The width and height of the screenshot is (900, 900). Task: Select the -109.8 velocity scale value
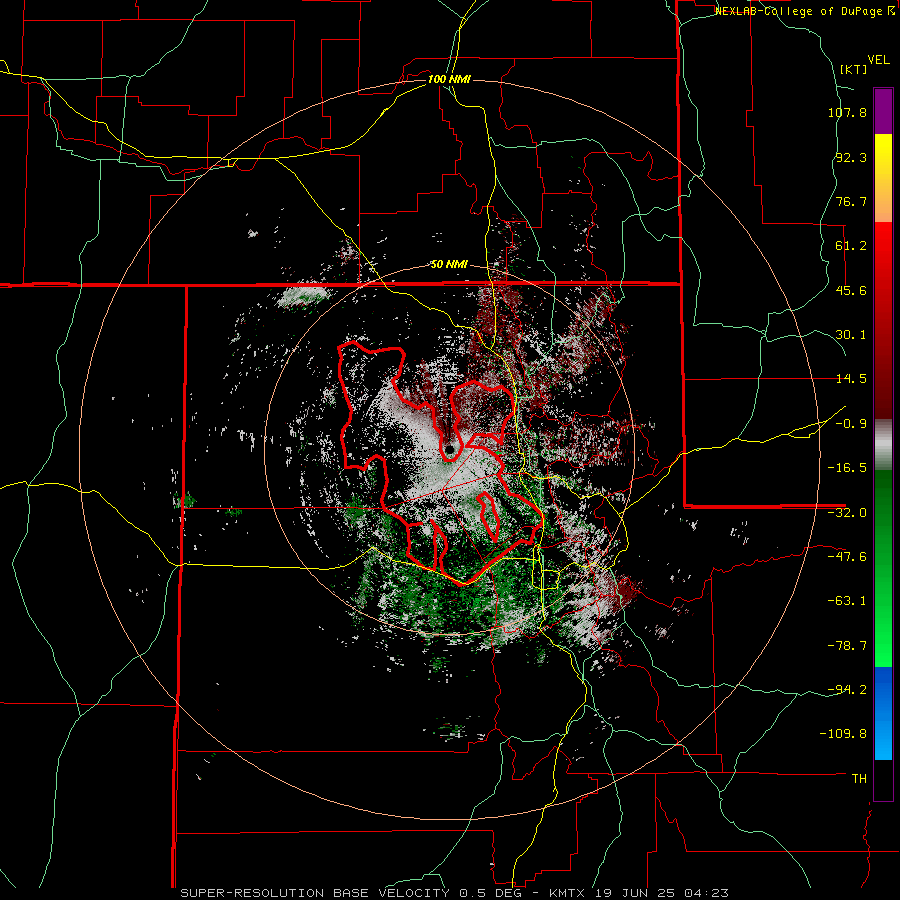click(x=844, y=734)
